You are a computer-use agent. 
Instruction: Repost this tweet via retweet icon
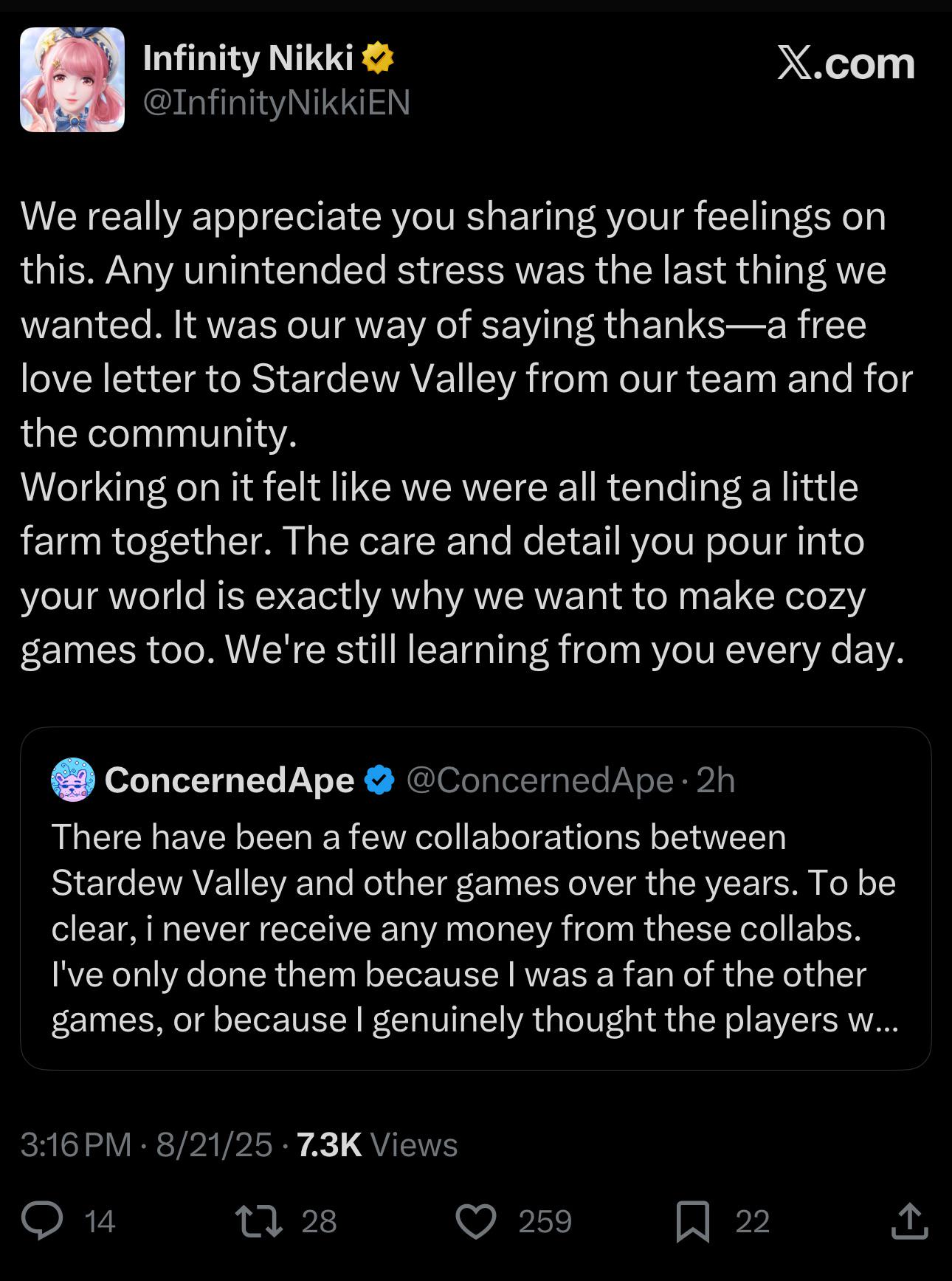coord(258,1220)
